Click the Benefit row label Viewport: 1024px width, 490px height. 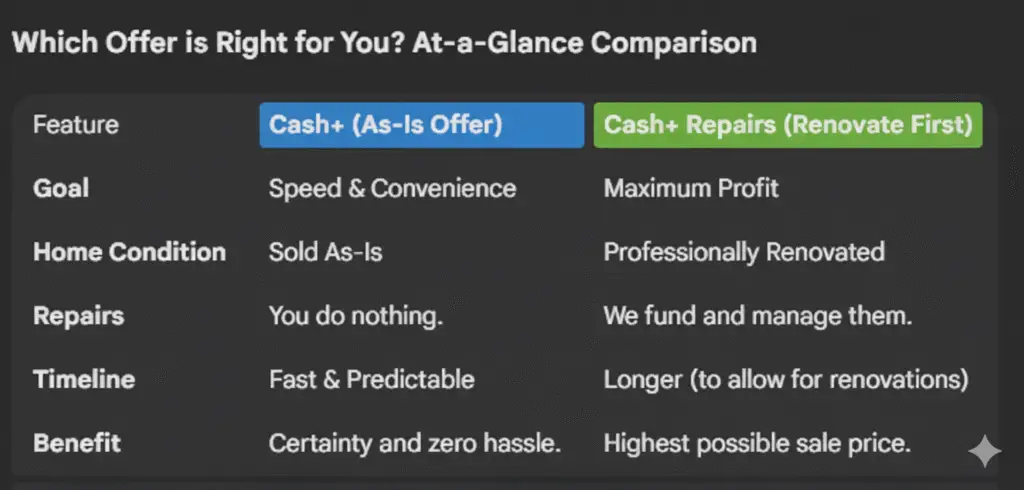(76, 442)
